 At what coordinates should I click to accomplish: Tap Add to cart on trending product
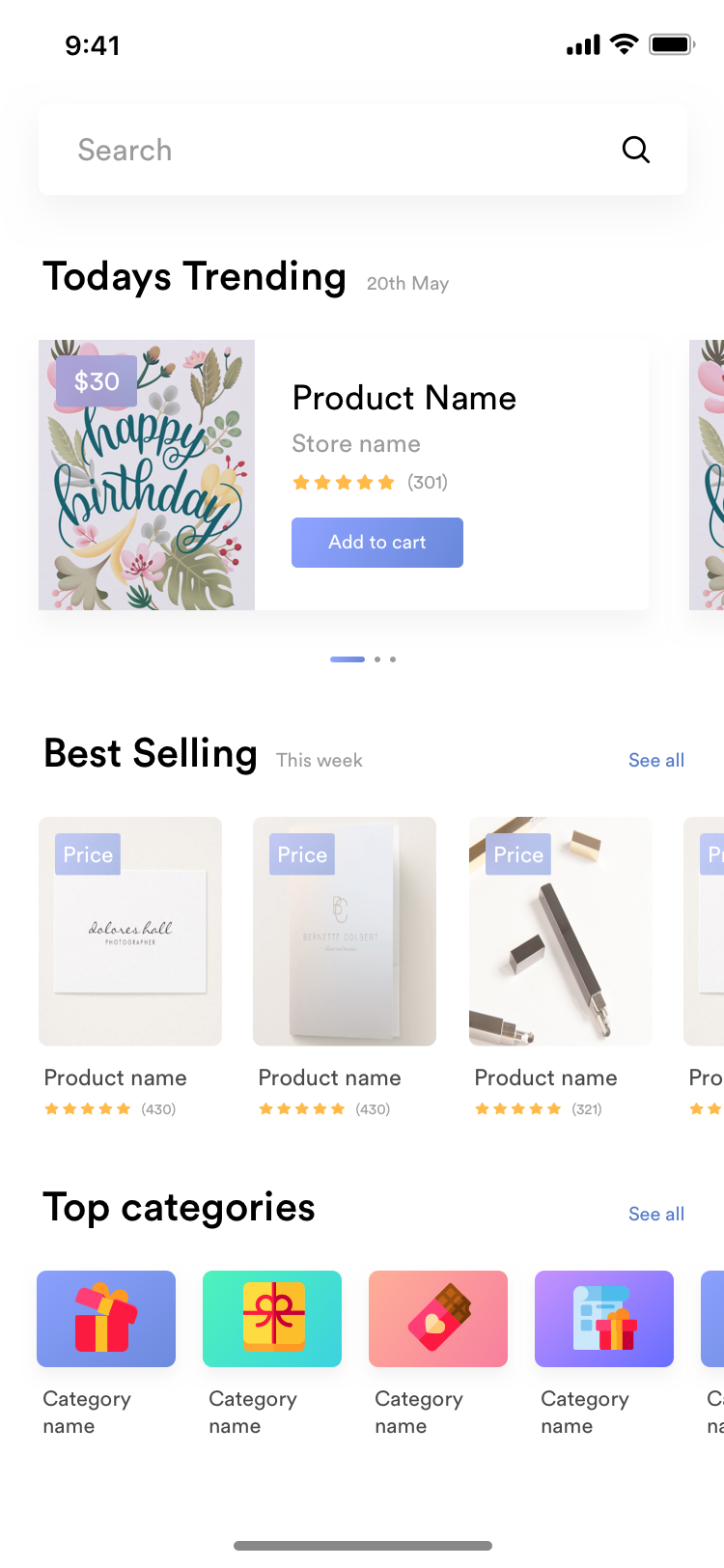click(377, 543)
